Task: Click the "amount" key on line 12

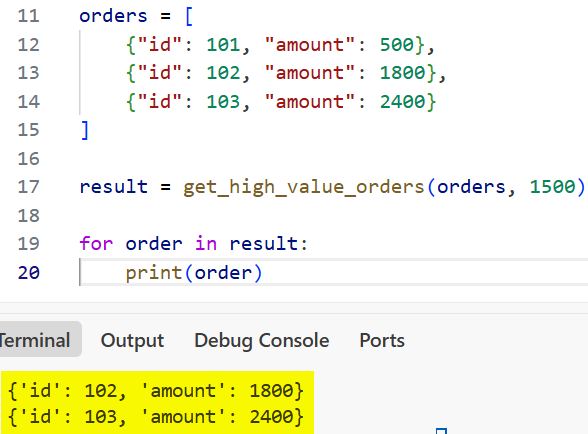Action: pos(309,45)
